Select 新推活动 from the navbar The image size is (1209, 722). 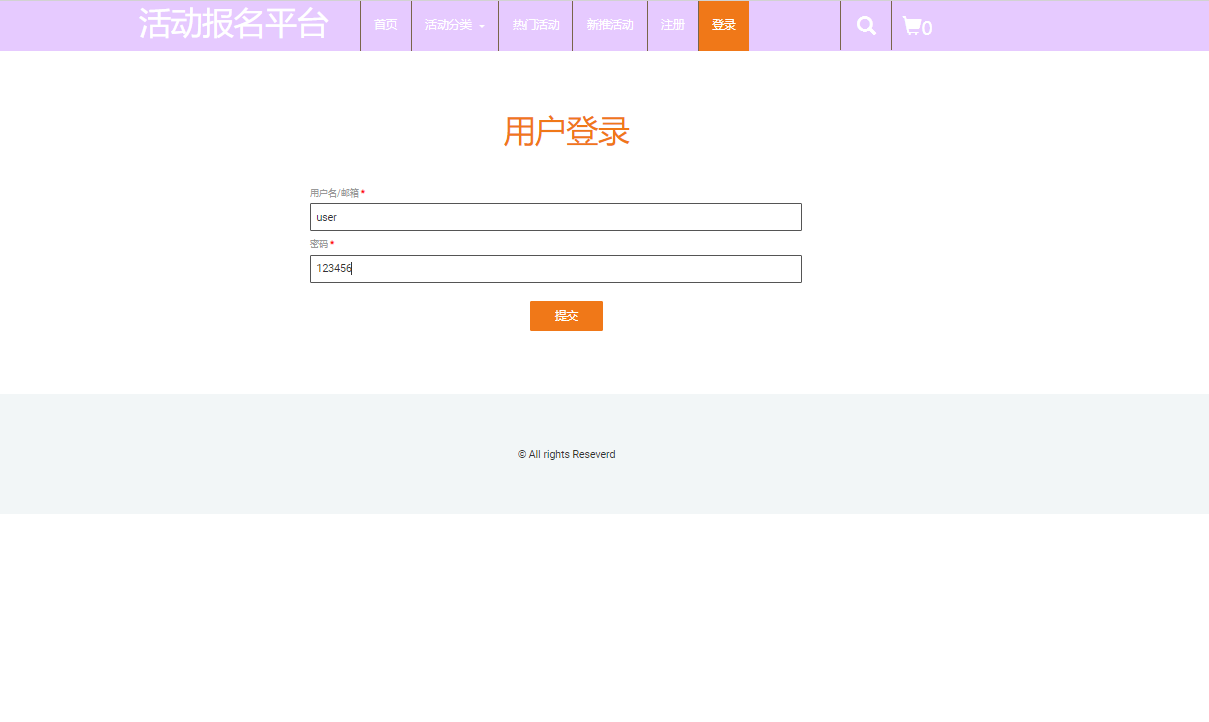609,26
